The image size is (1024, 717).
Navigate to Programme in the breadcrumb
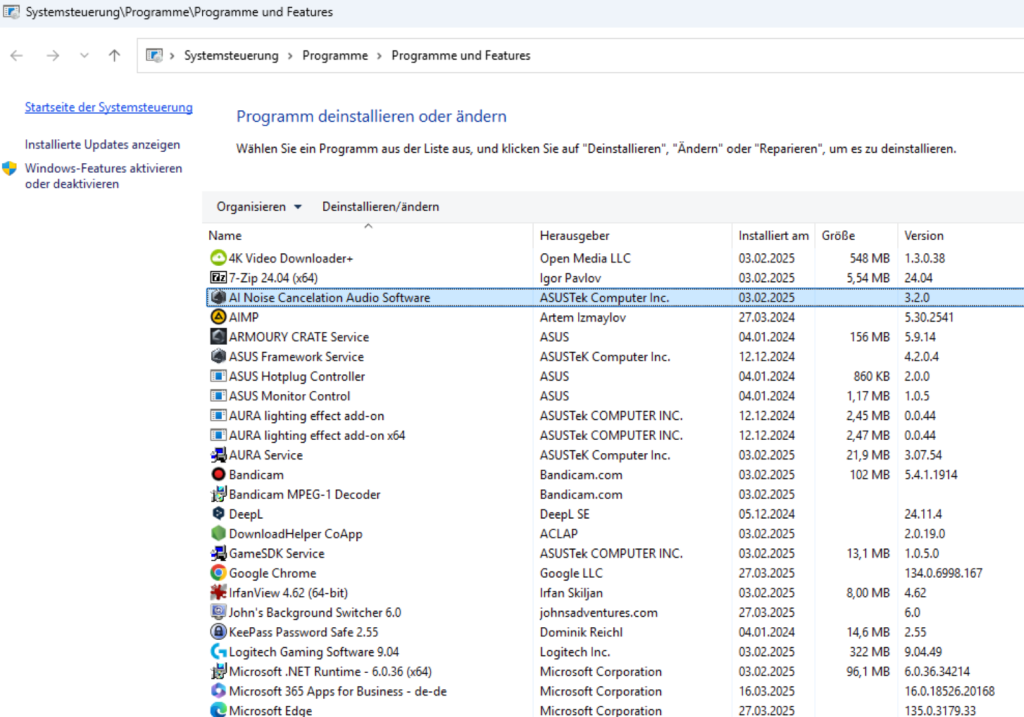click(x=333, y=55)
